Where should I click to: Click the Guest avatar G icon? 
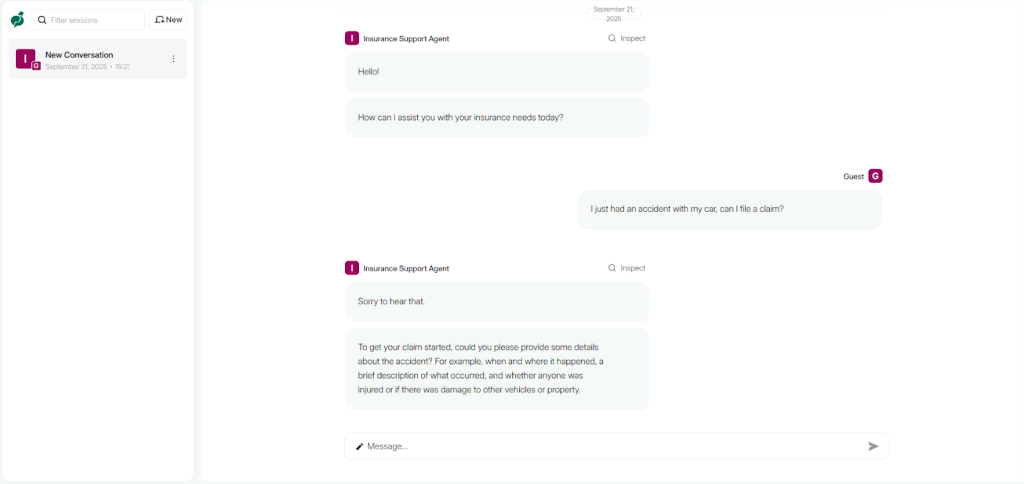click(875, 176)
